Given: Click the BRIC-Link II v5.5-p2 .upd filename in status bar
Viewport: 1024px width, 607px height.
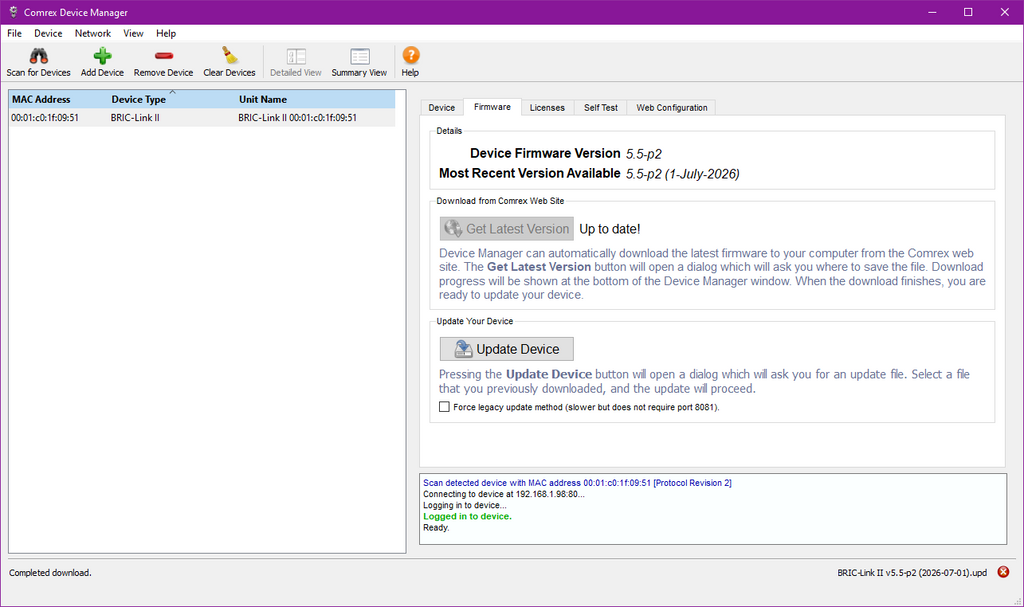Looking at the screenshot, I should click(912, 573).
